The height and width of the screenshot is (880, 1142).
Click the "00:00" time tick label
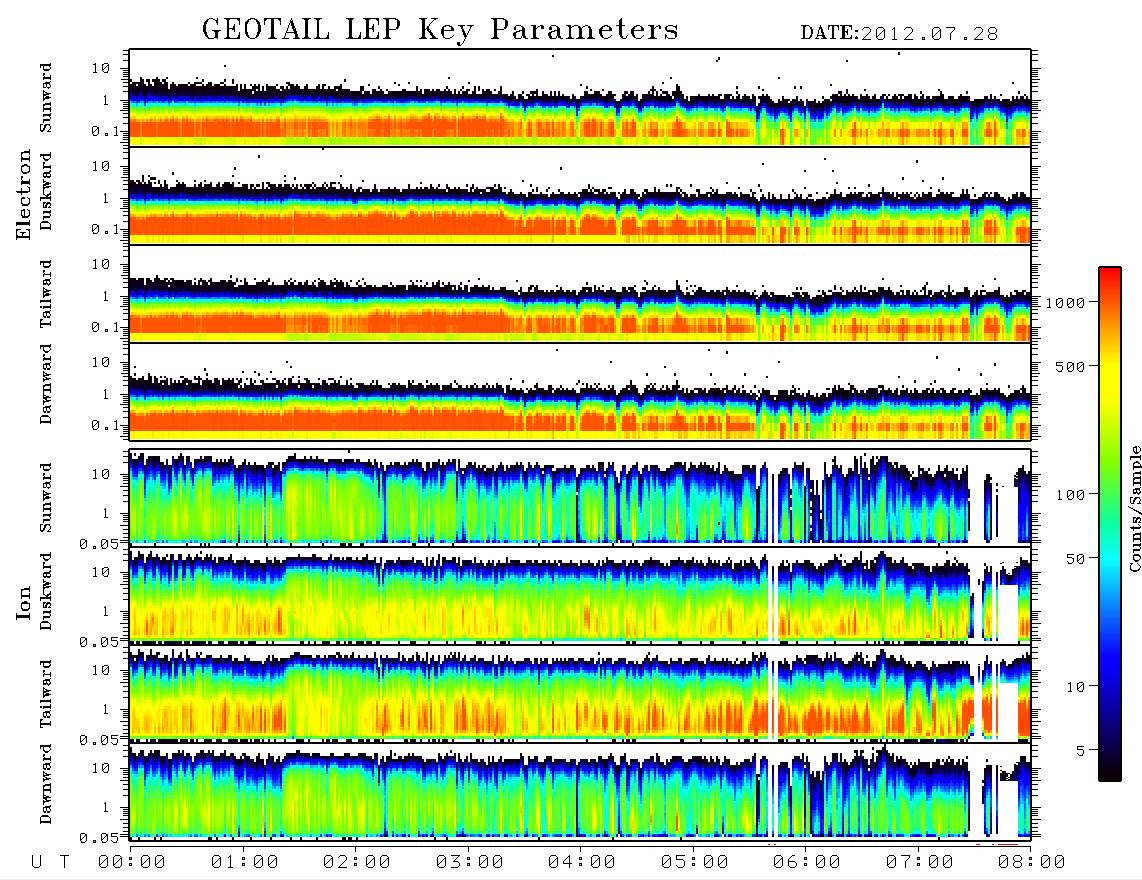[132, 862]
